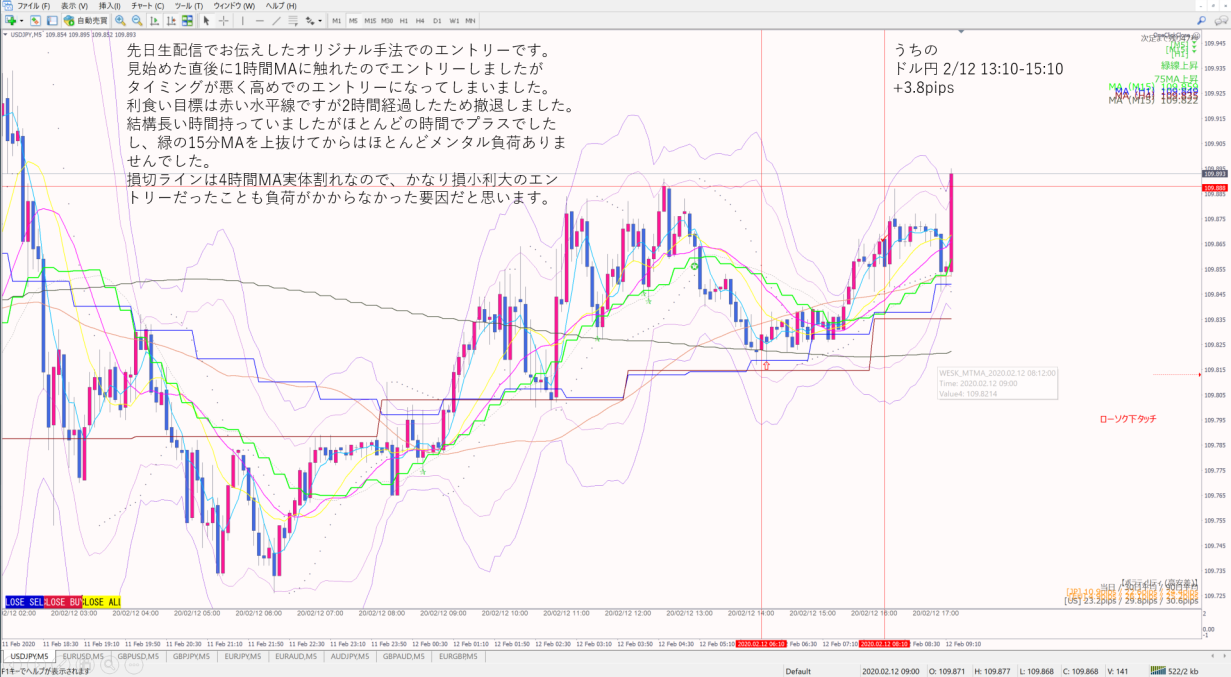Expand the USDJPY,M5 chart header triangle
Viewport: 1231px width, 677px height.
click(x=5, y=35)
